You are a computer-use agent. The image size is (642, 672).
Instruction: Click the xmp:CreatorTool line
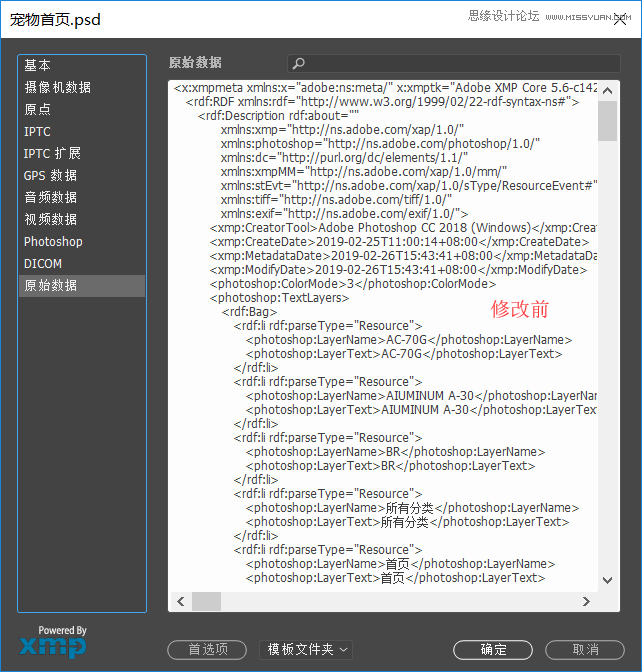coord(403,228)
